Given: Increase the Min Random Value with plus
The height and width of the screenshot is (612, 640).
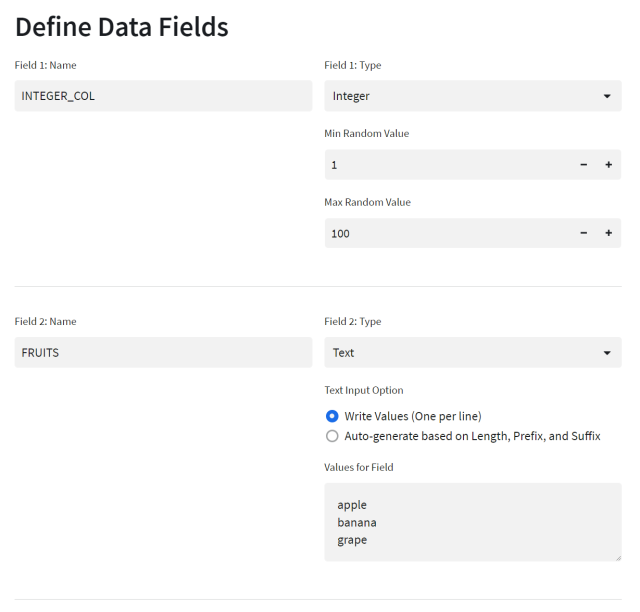Looking at the screenshot, I should pos(608,164).
